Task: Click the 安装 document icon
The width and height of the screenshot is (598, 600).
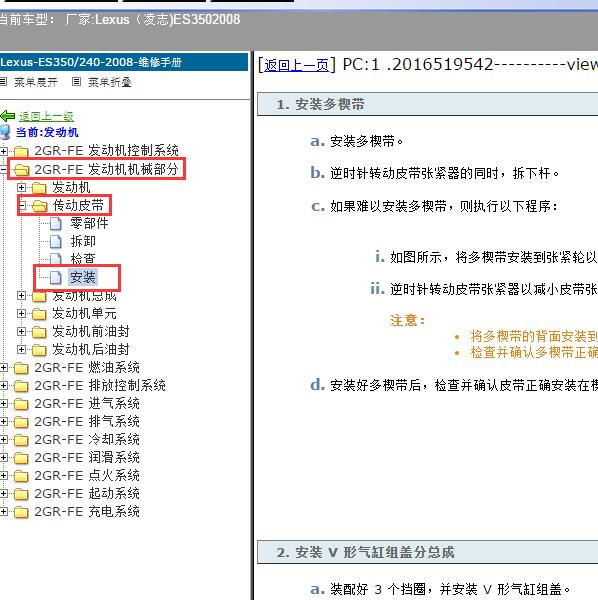Action: coord(56,277)
